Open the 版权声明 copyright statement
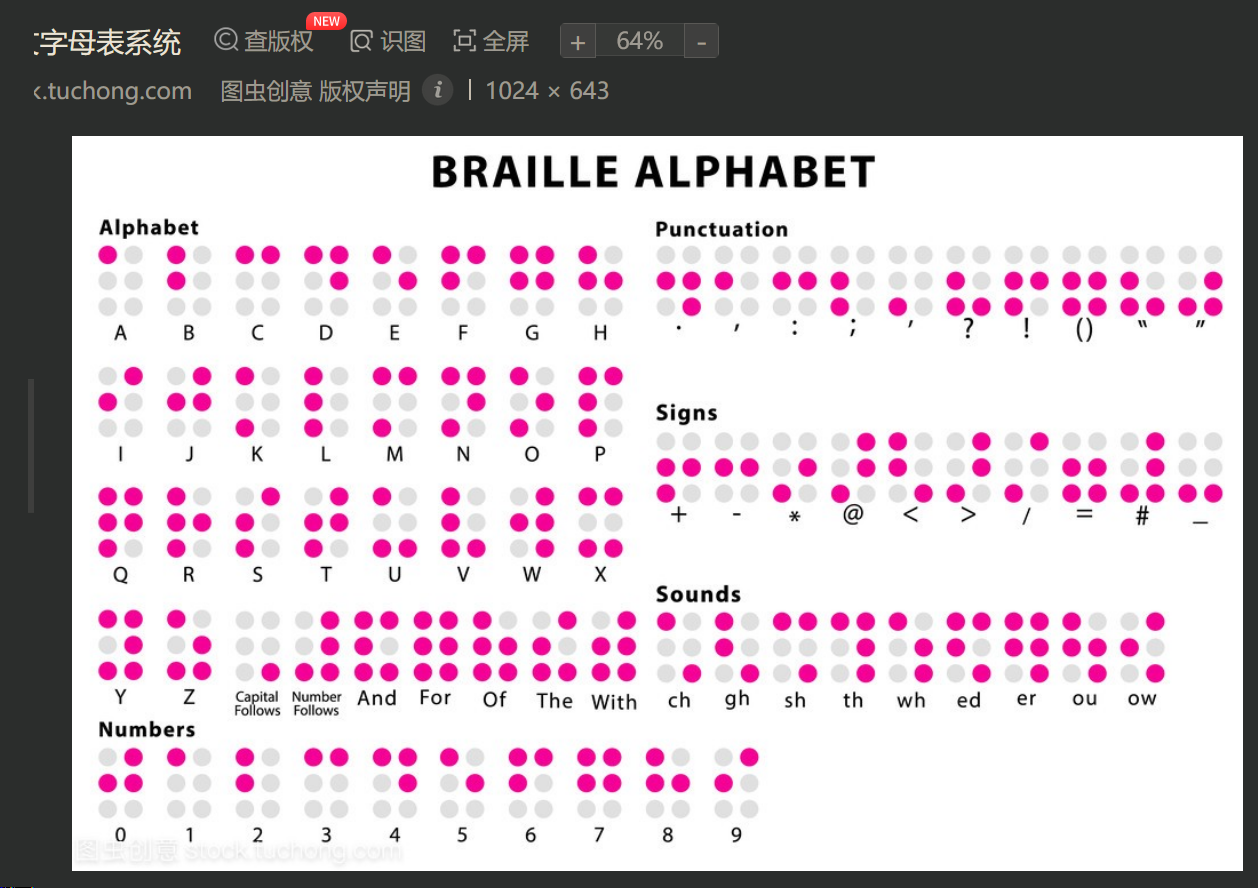The image size is (1258, 888). [365, 91]
